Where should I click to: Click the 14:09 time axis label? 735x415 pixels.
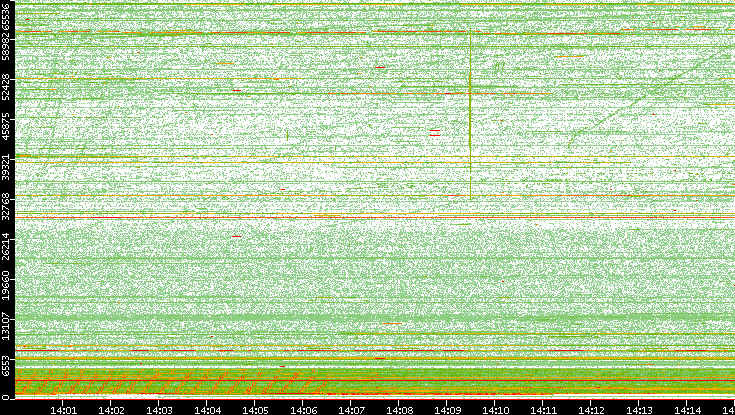click(x=447, y=410)
